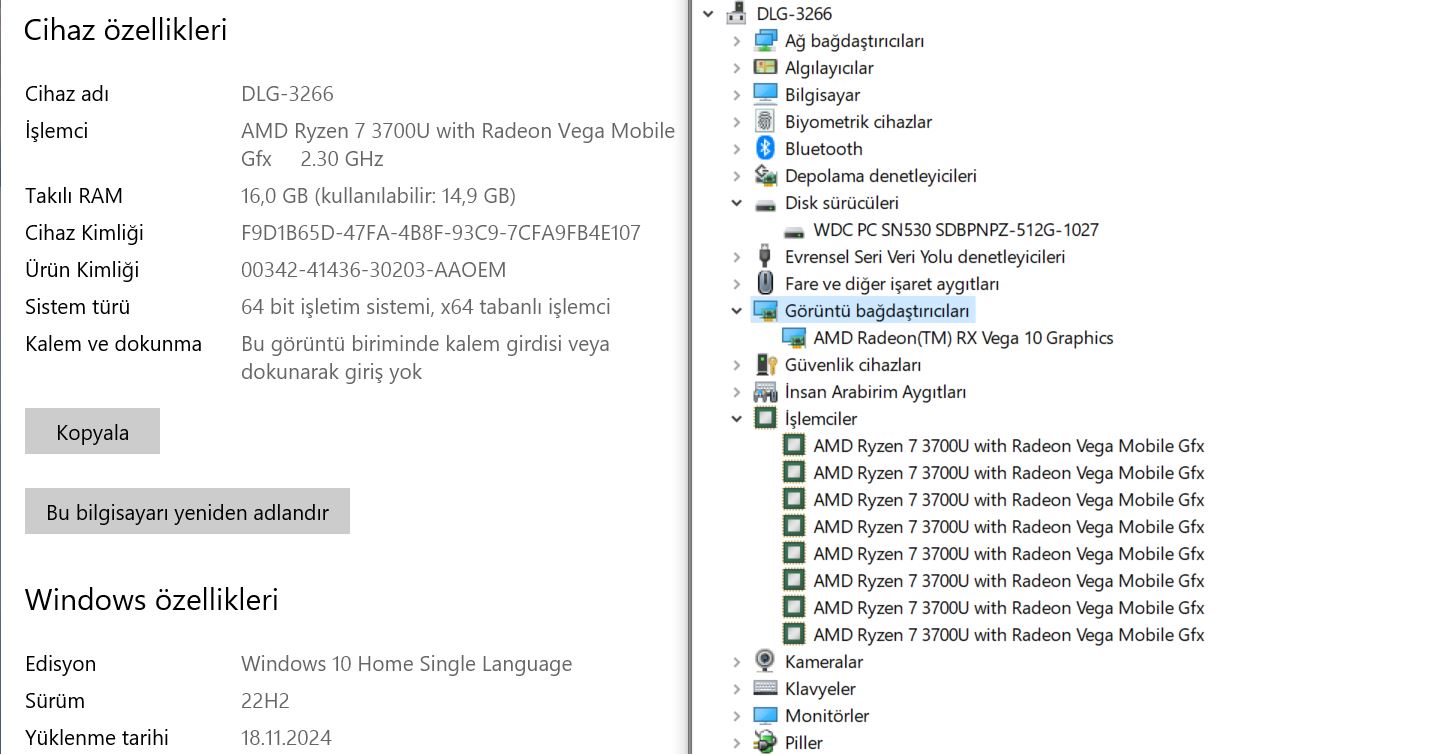1430x754 pixels.
Task: Collapse Disk sürücüleri node
Action: 737,203
